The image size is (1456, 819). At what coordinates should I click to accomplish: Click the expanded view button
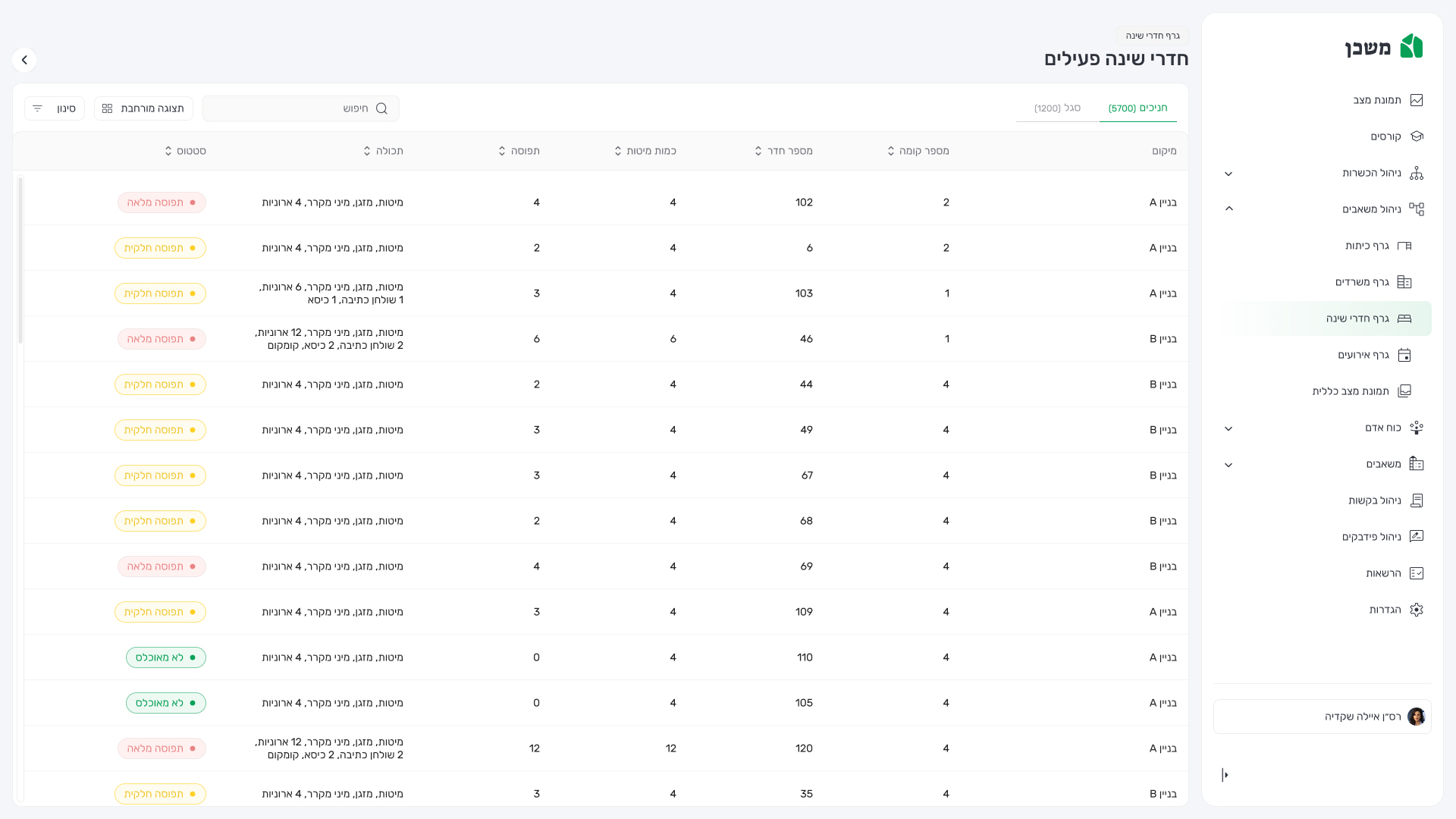click(143, 108)
